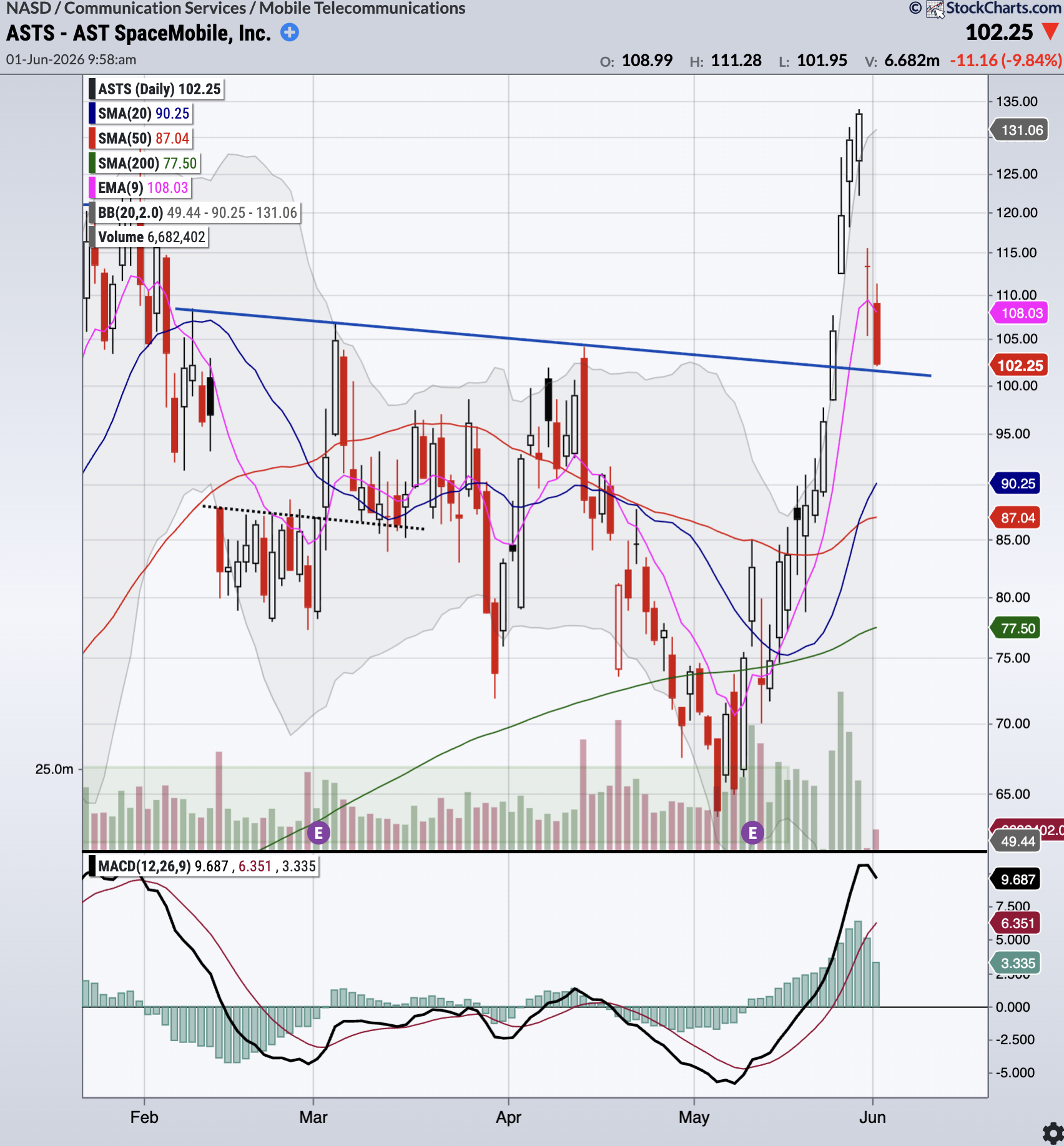Click the 'Jun' date axis label

pos(872,1117)
